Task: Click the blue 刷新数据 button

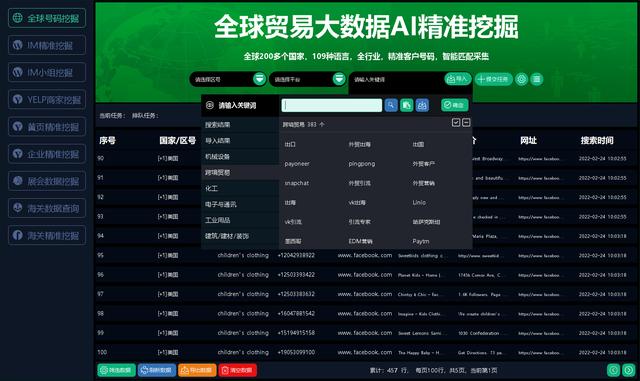Action: tap(157, 370)
